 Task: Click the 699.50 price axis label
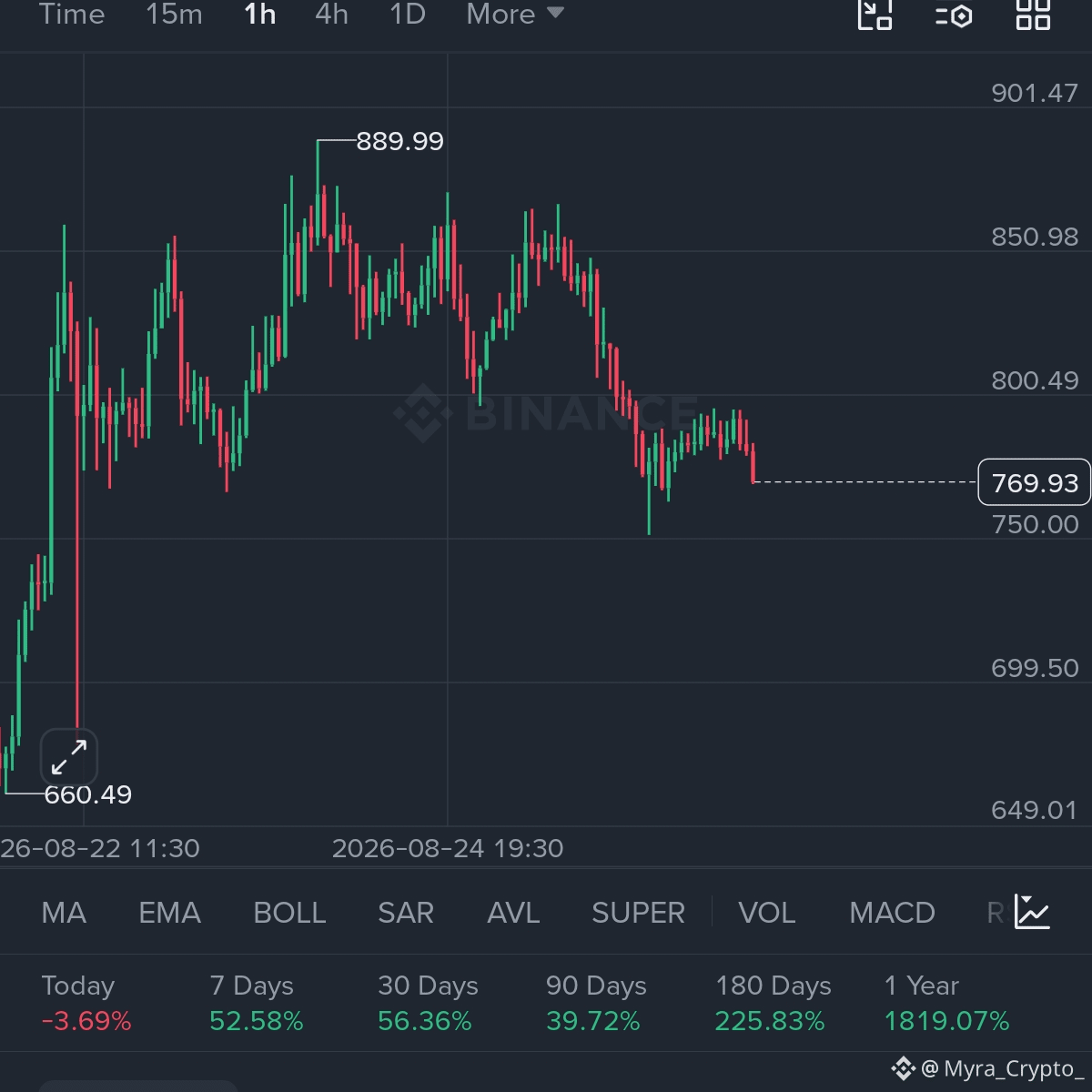tap(1035, 668)
